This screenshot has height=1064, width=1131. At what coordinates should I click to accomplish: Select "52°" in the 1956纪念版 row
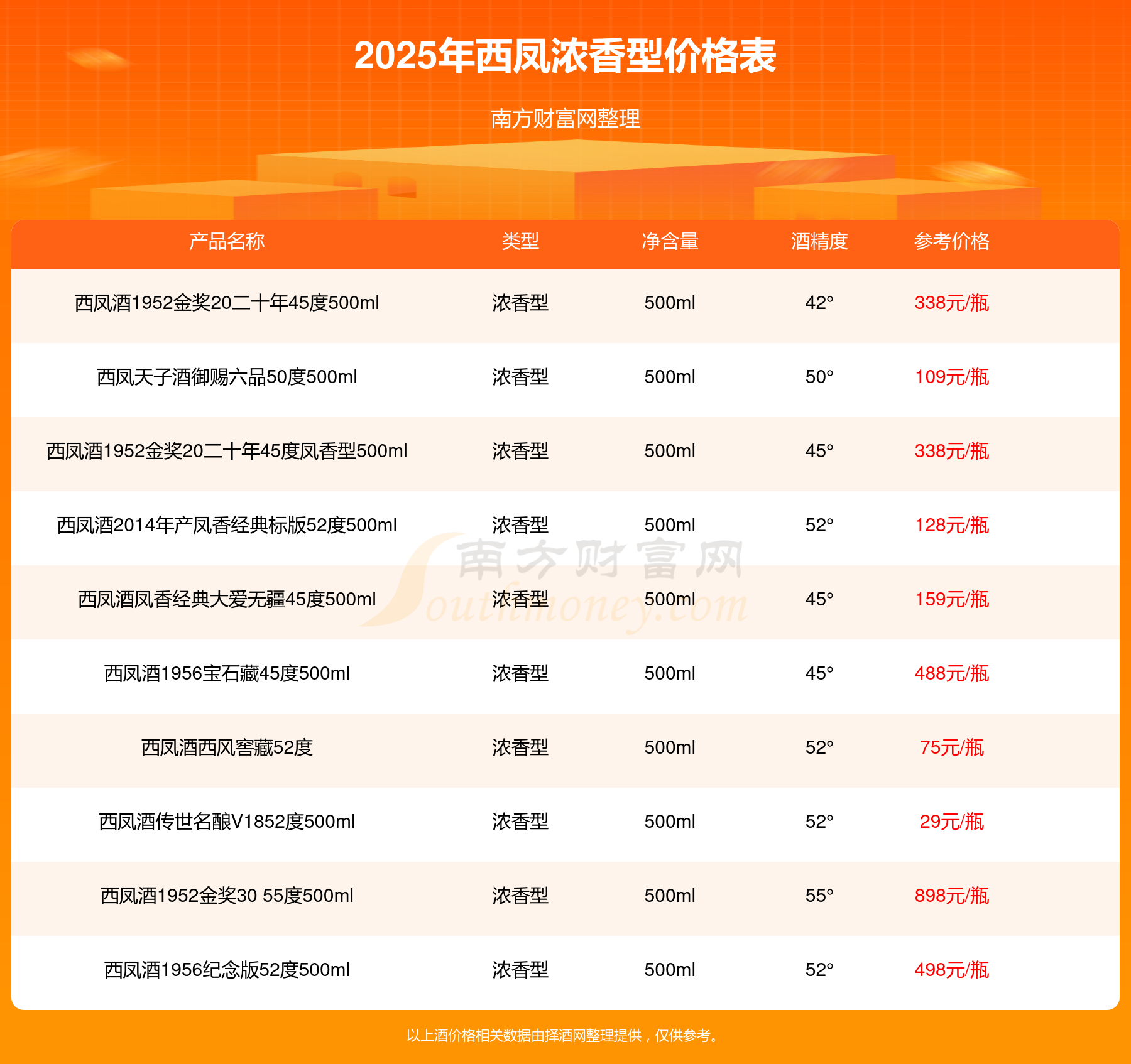tap(819, 970)
